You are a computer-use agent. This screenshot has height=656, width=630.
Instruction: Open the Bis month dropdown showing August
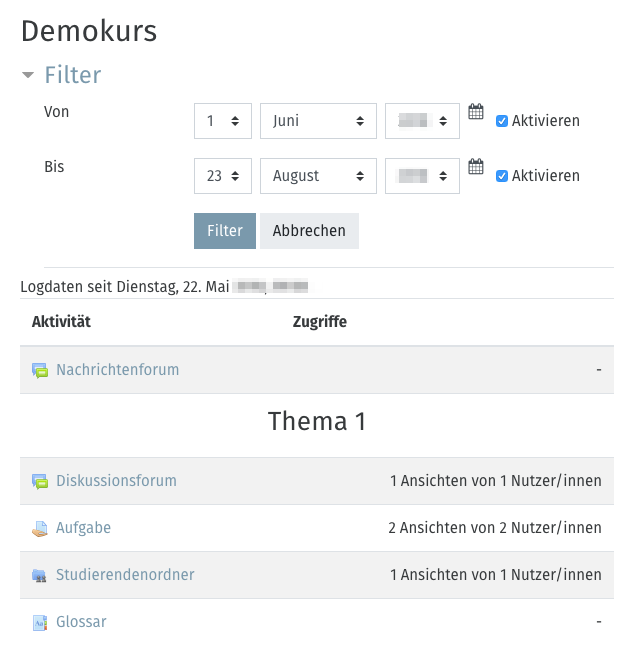(x=318, y=176)
